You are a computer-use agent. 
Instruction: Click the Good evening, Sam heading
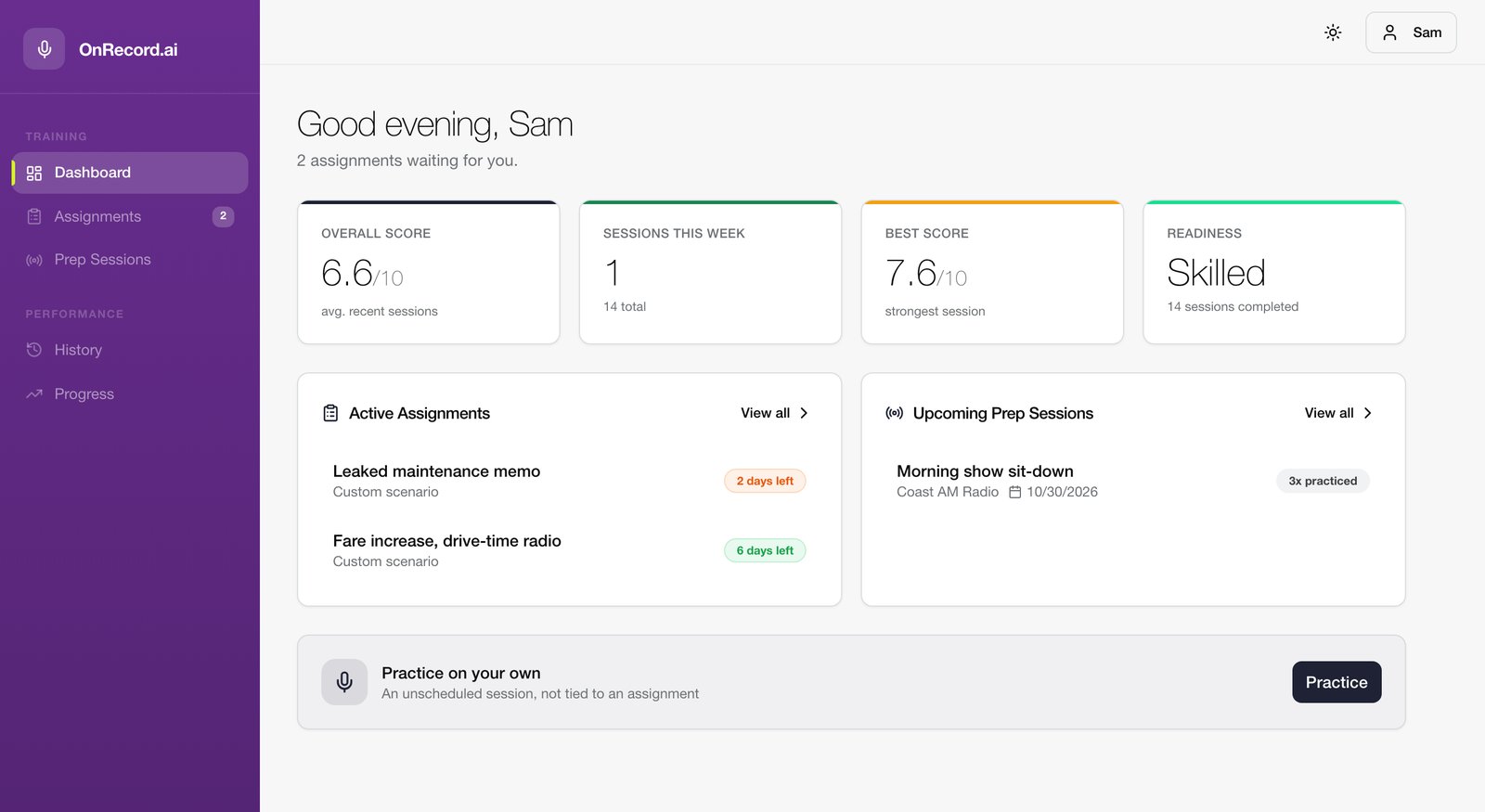435,124
